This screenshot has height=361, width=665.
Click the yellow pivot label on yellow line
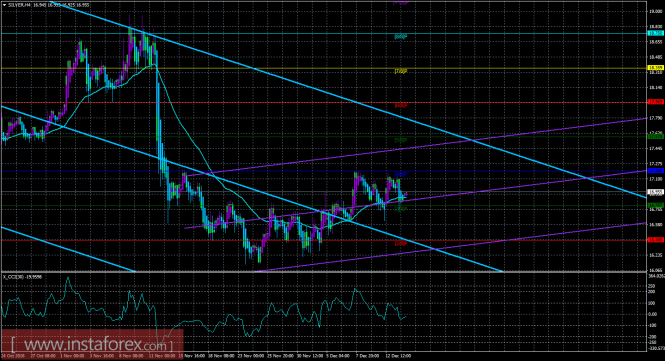click(401, 71)
